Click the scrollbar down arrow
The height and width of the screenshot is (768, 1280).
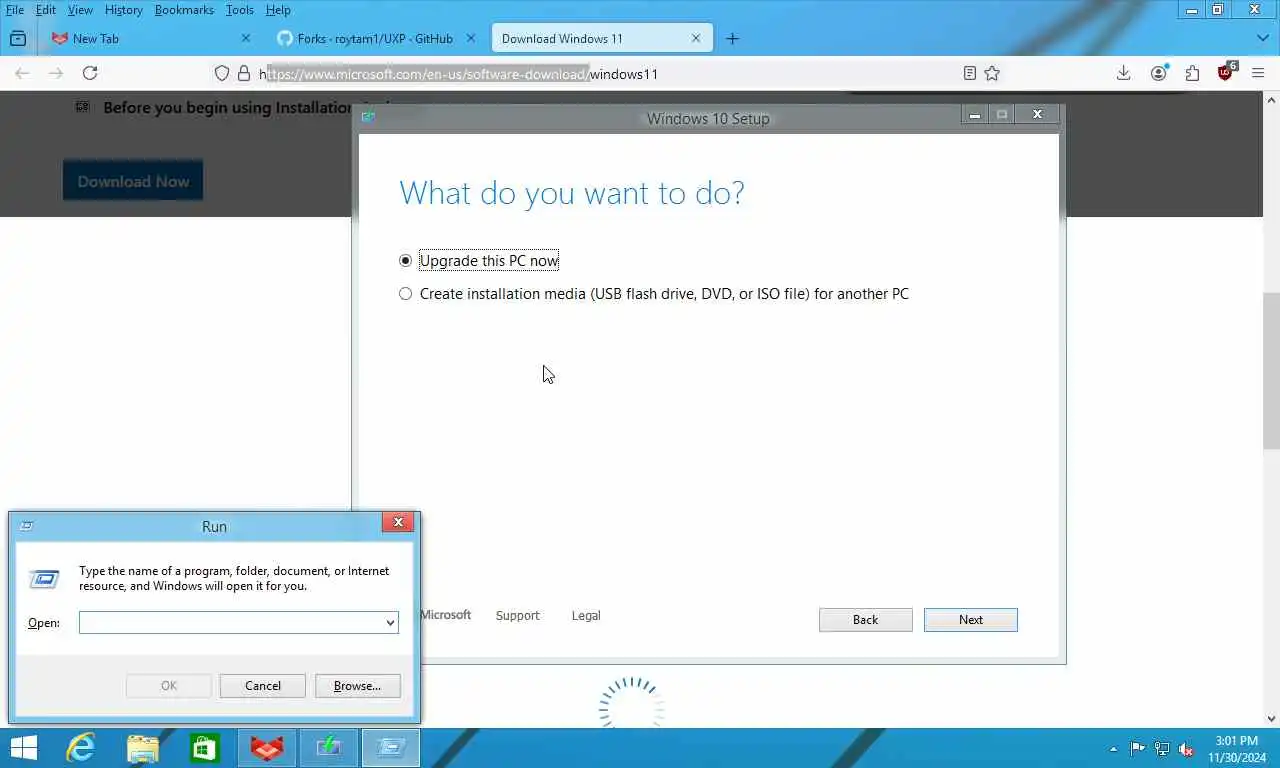tap(1271, 718)
